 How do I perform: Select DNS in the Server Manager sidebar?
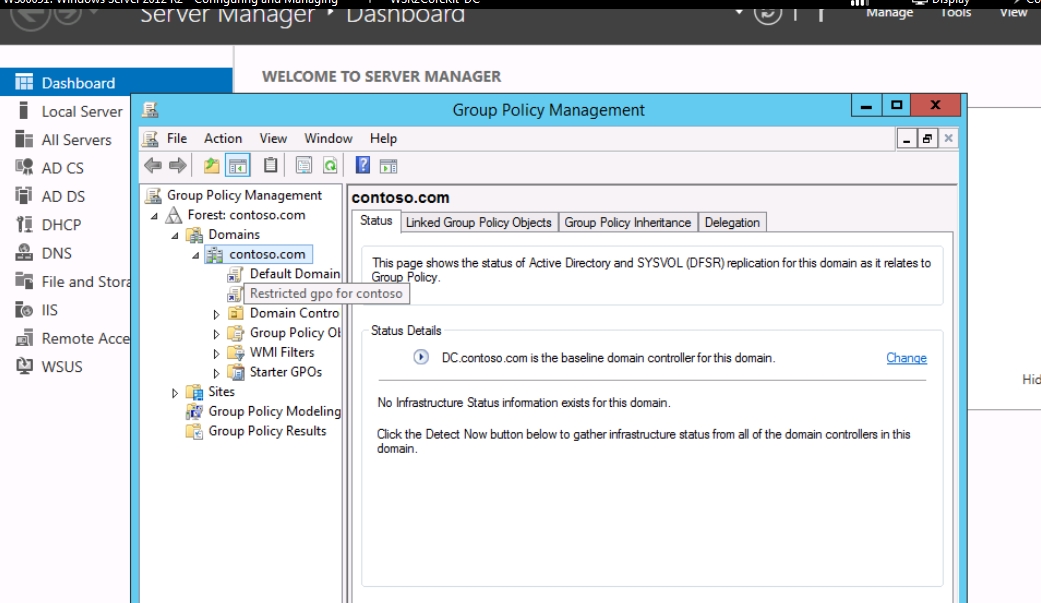56,253
